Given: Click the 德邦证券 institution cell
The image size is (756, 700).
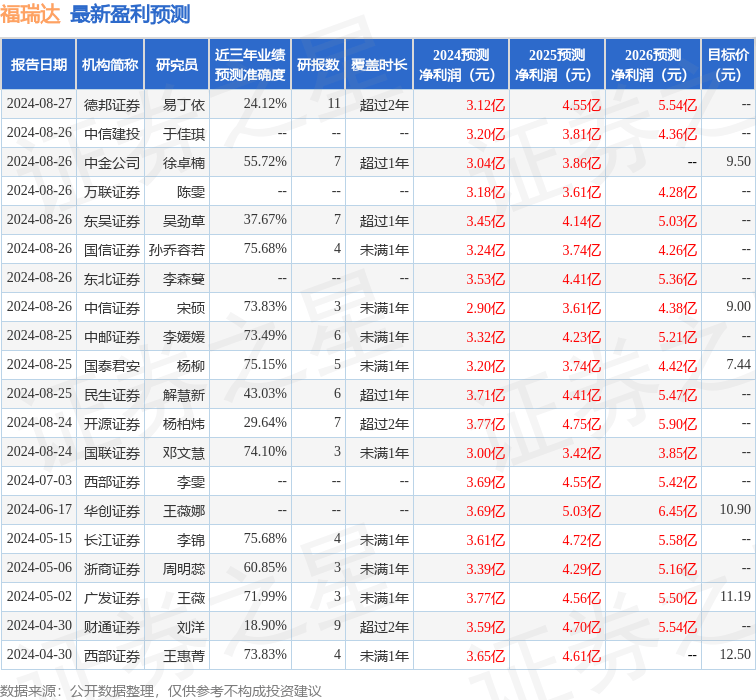Looking at the screenshot, I should 112,105.
